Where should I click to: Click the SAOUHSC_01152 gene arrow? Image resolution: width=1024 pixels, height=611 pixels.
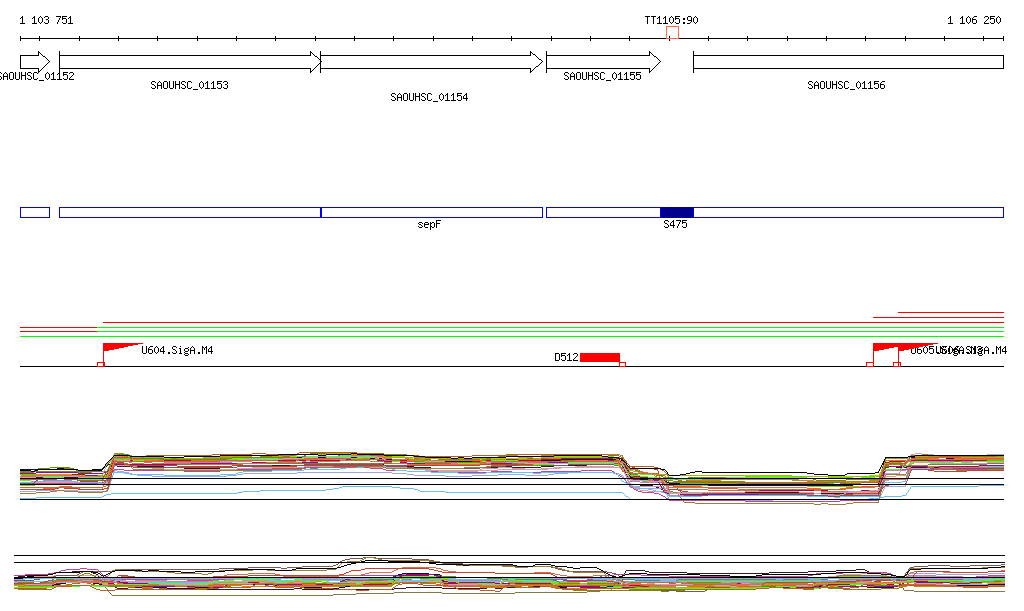[34, 62]
